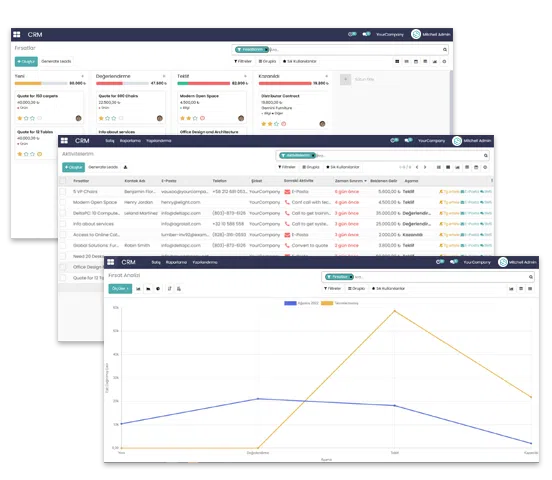Open the Sık Kullanılanlar dropdown in the Fırsatlar window
The width and height of the screenshot is (552, 480).
click(x=300, y=61)
